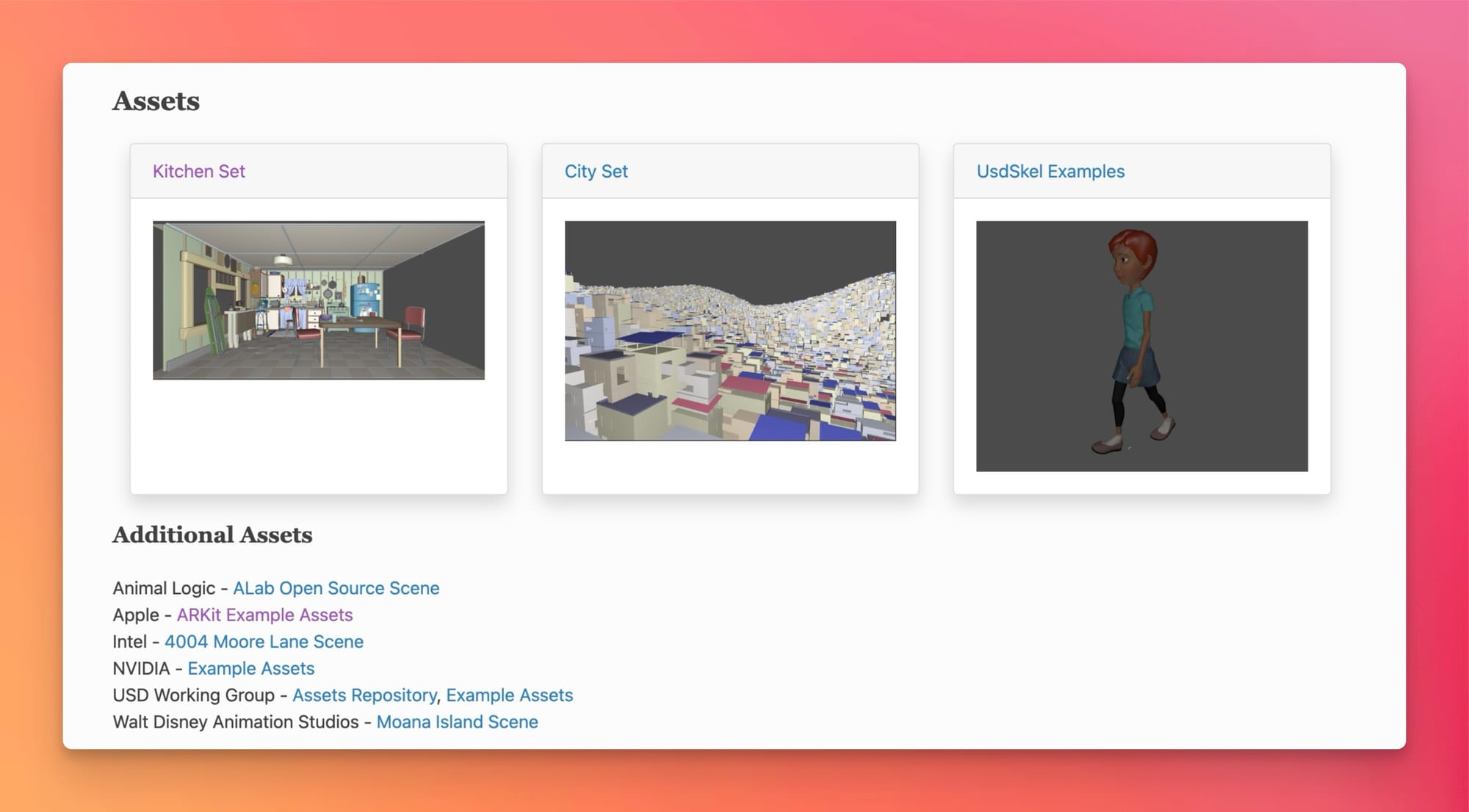Viewport: 1469px width, 812px height.
Task: Open USD Working Group Assets Repository link
Action: click(364, 695)
